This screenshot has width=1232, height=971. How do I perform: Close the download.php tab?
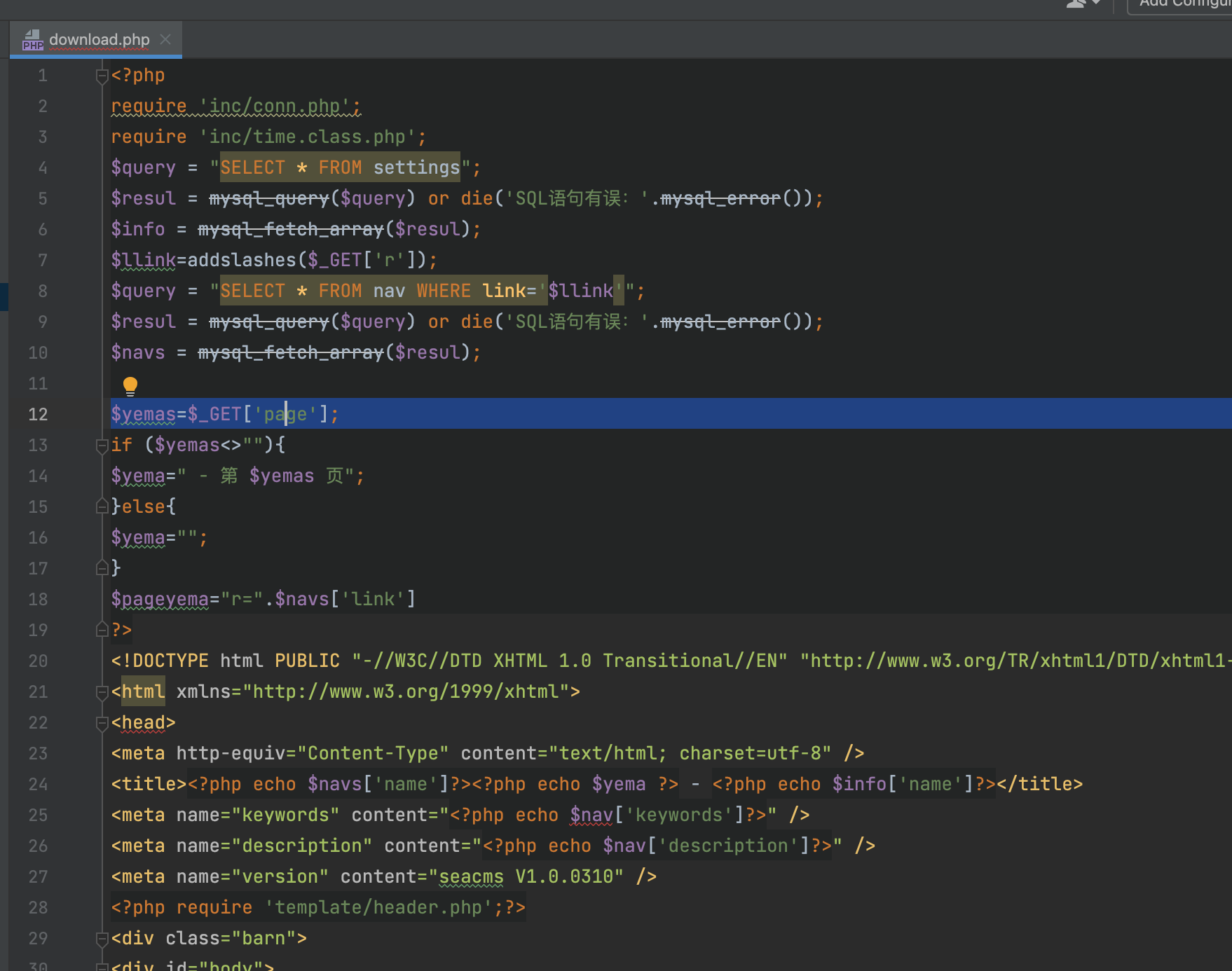[165, 39]
